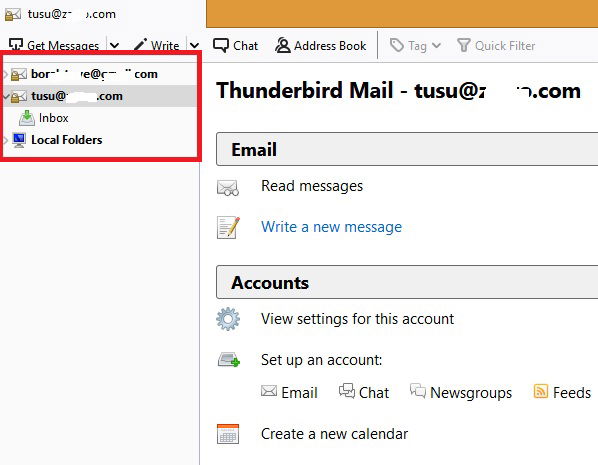This screenshot has width=598, height=465.
Task: Open the Write button dropdown arrow
Action: pos(195,46)
